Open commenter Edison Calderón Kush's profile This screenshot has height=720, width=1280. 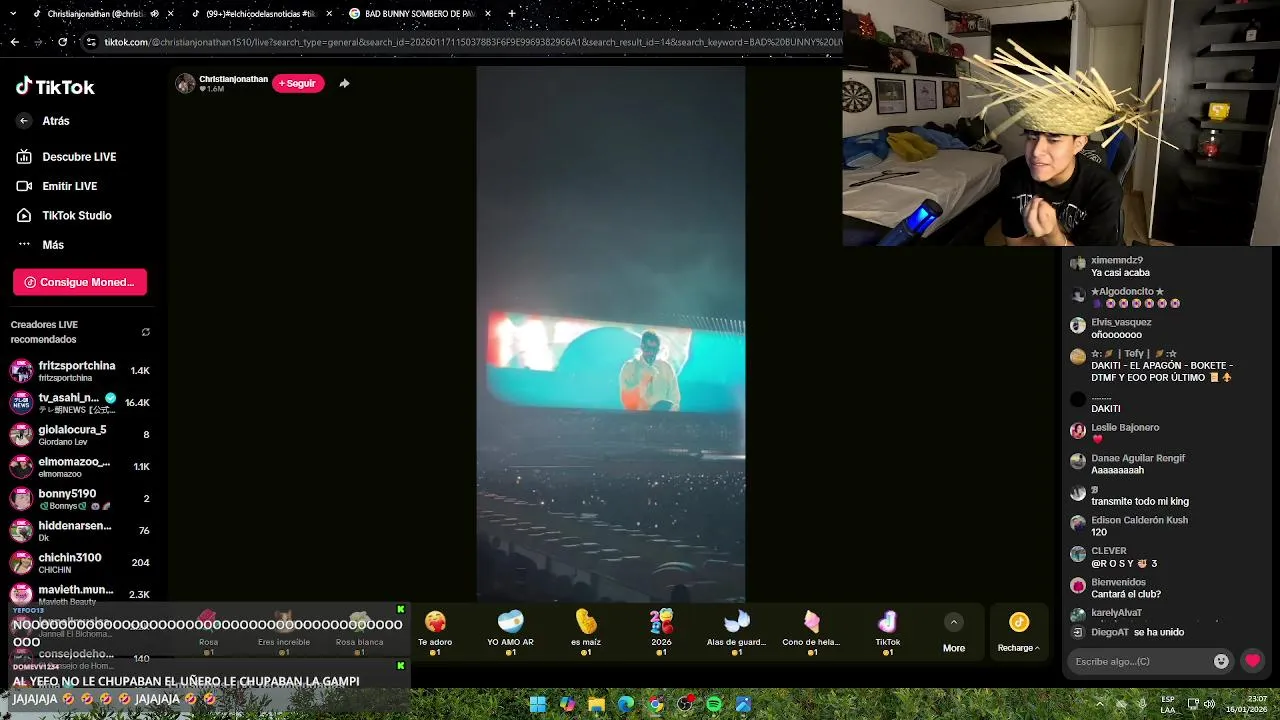pos(1139,520)
